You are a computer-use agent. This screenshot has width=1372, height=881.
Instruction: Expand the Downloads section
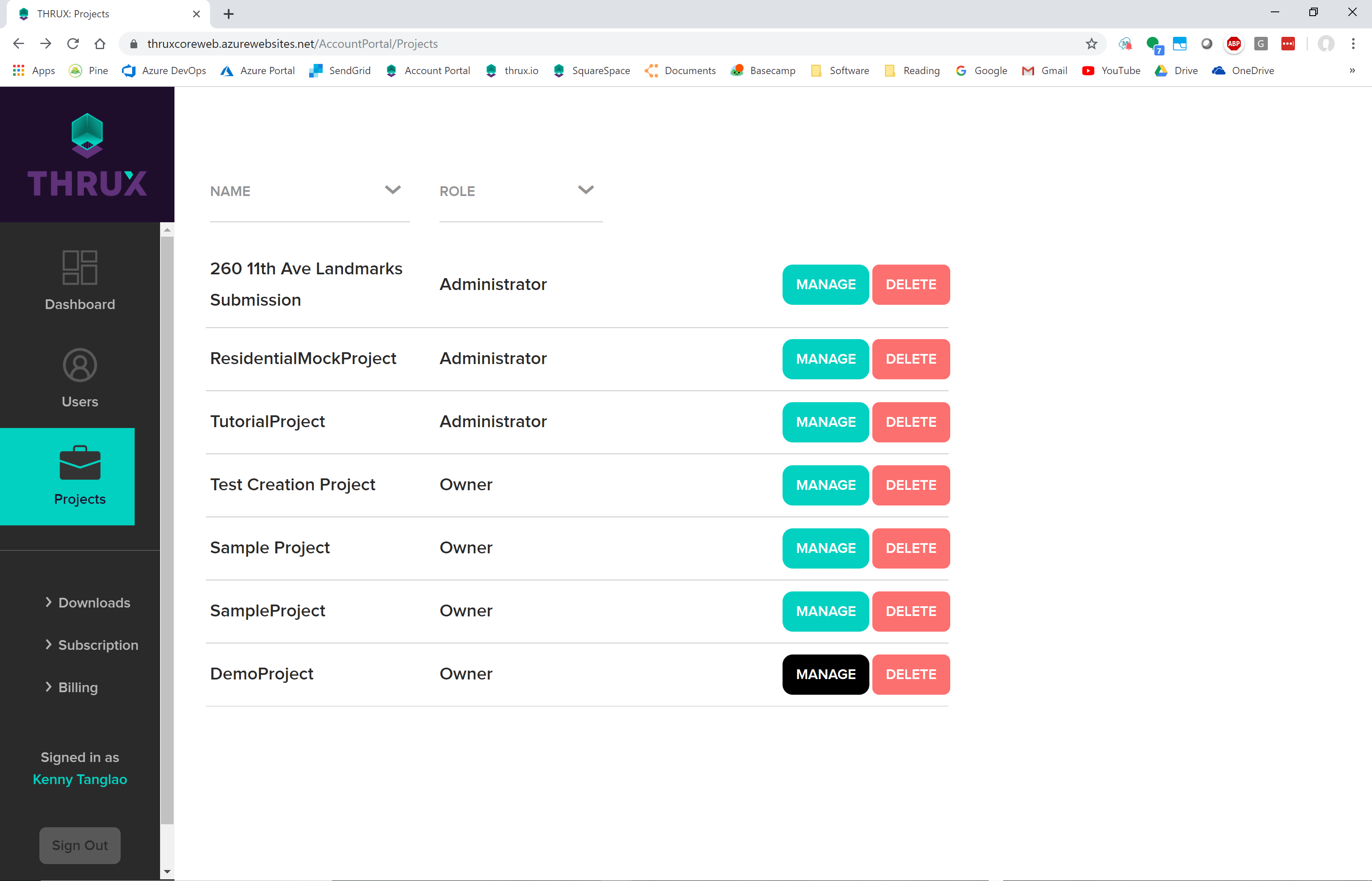point(88,602)
